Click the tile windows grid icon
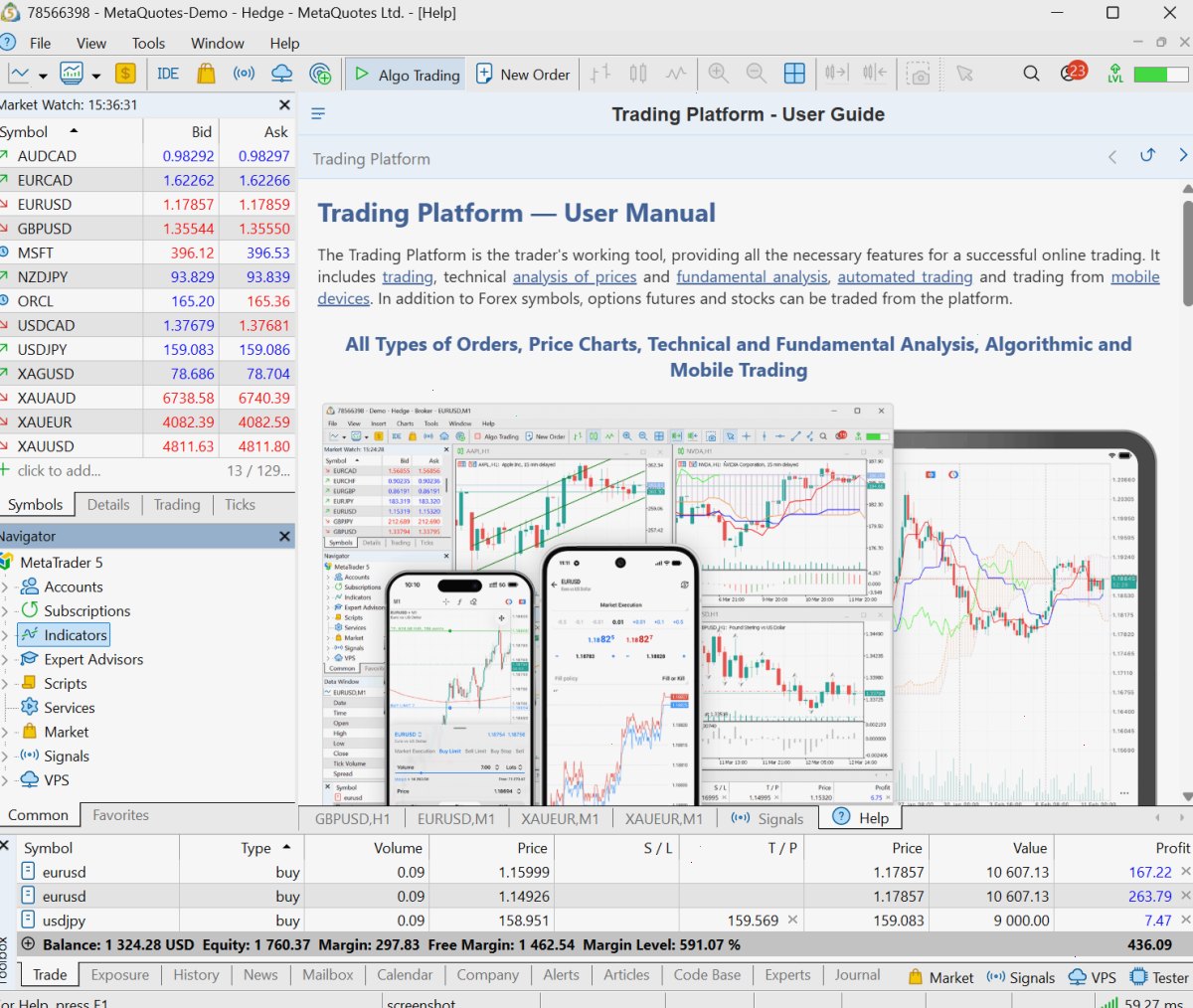This screenshot has width=1193, height=1008. tap(794, 74)
